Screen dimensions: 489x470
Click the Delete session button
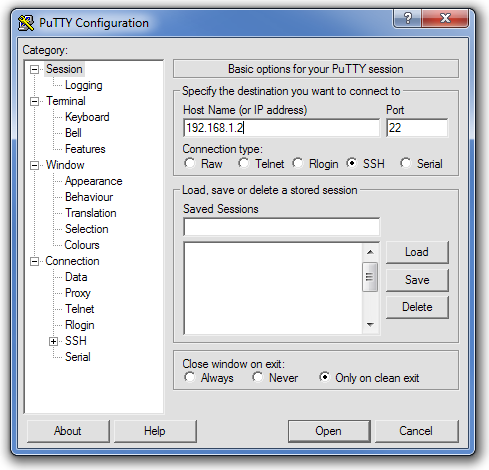pos(417,307)
